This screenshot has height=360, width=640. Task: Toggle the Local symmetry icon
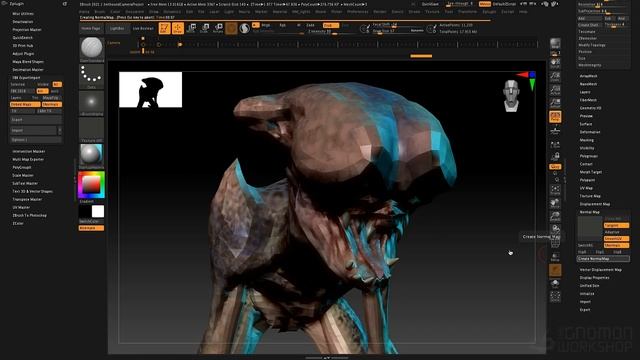(x=555, y=144)
